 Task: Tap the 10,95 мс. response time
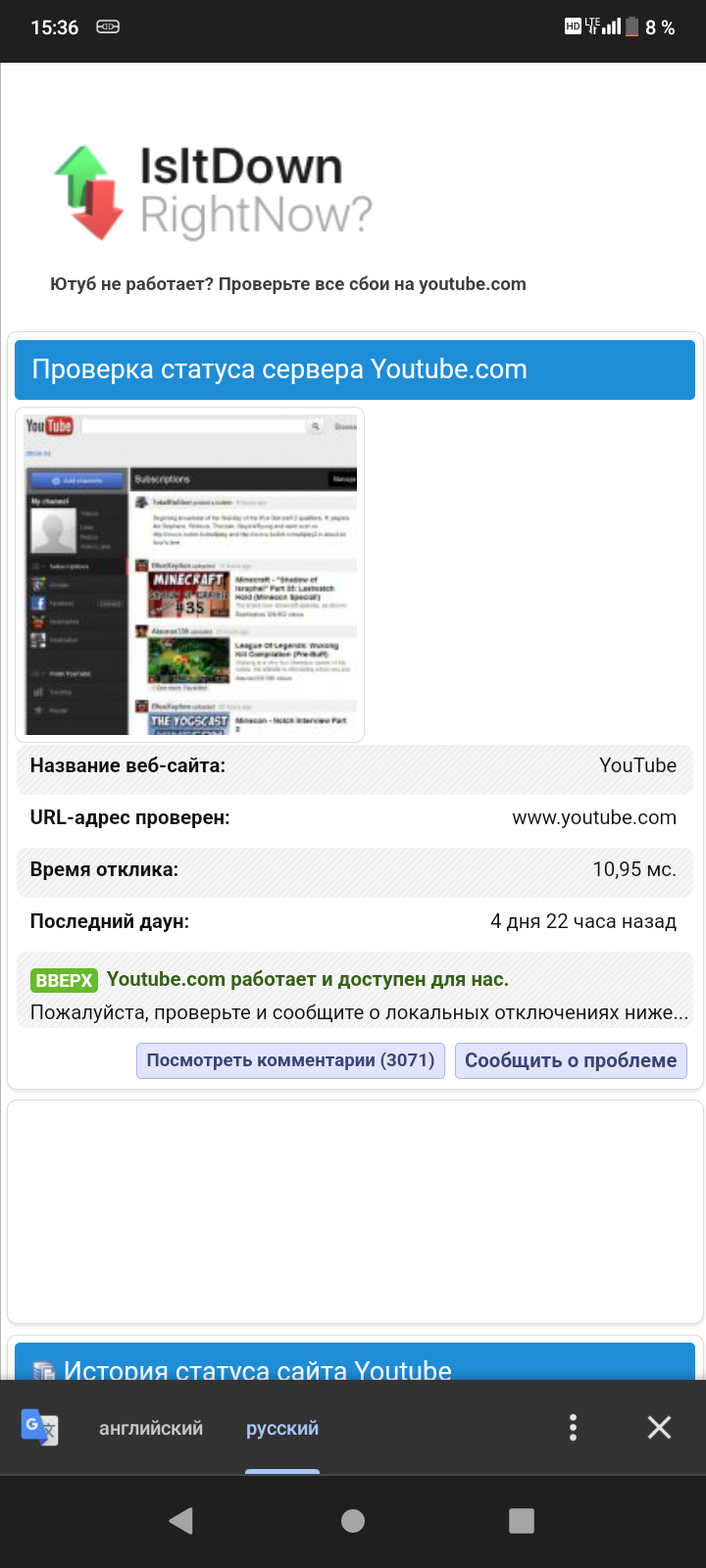[634, 869]
